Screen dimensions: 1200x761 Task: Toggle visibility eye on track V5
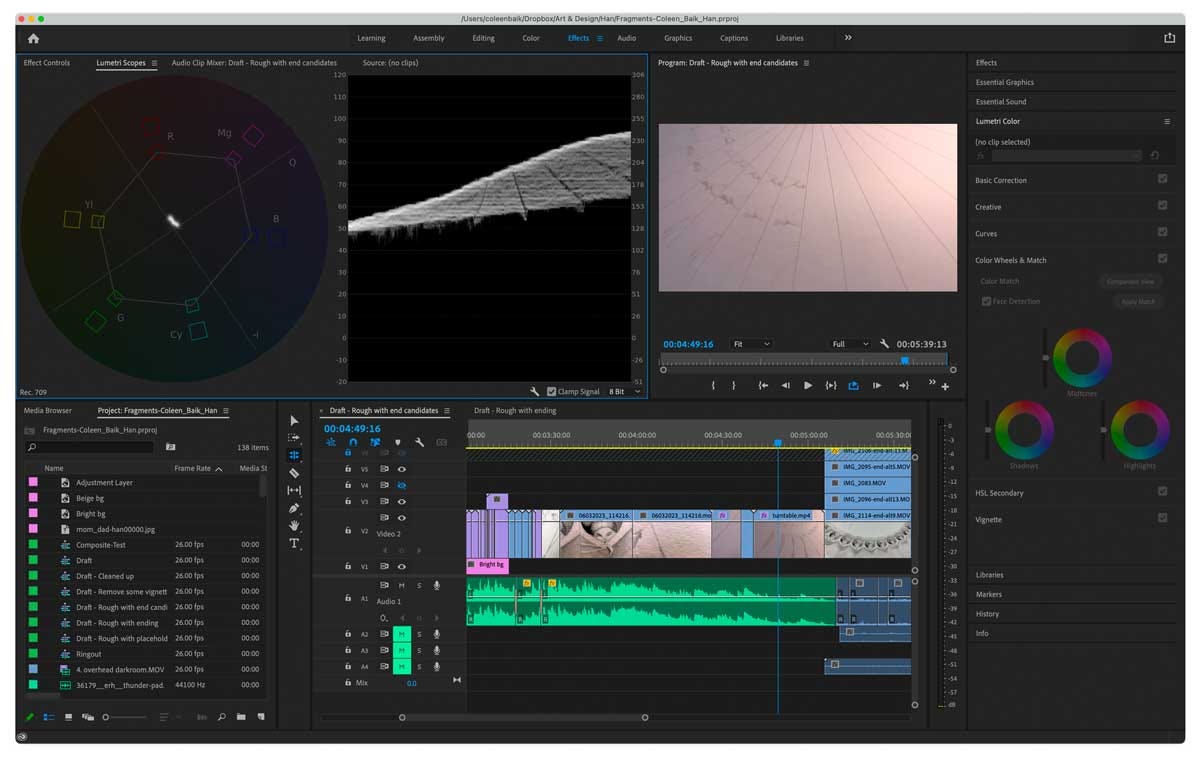[x=402, y=469]
